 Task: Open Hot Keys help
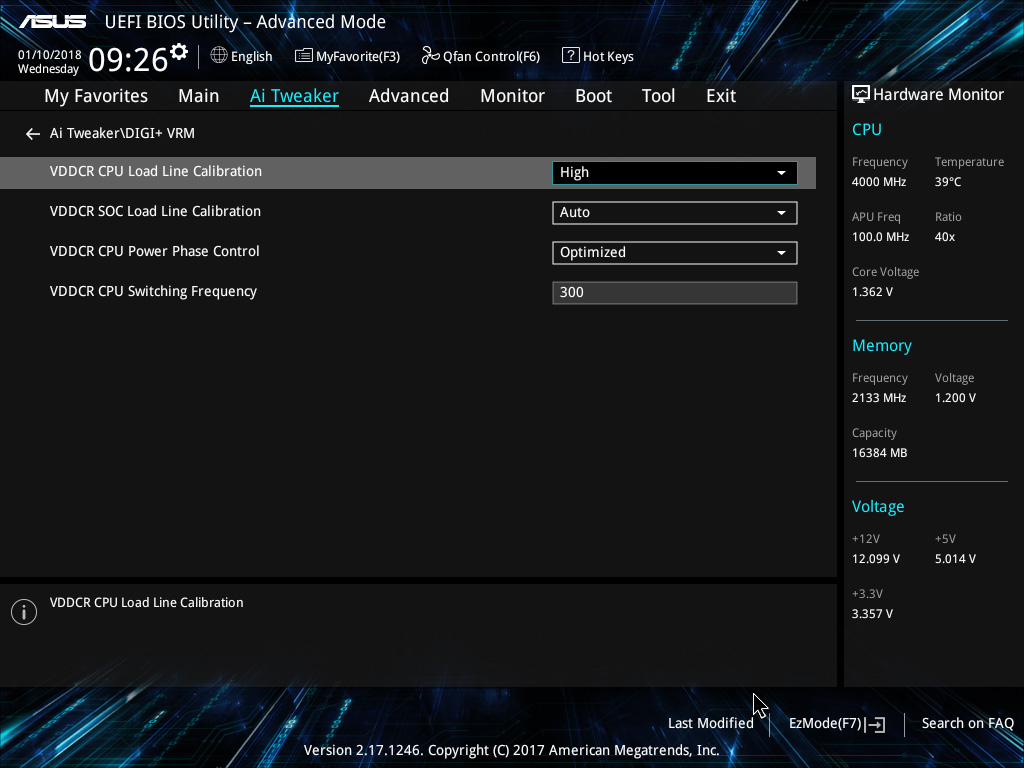tap(598, 56)
